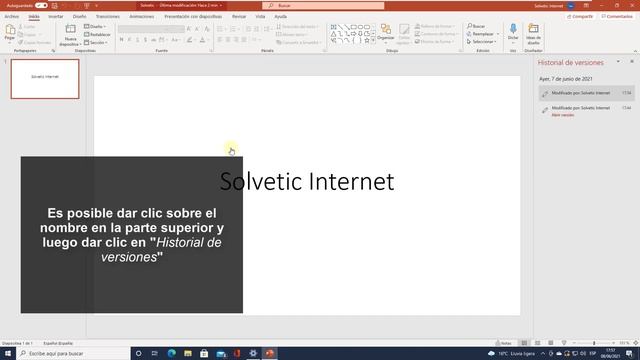Select the Vista tab

tap(260, 16)
